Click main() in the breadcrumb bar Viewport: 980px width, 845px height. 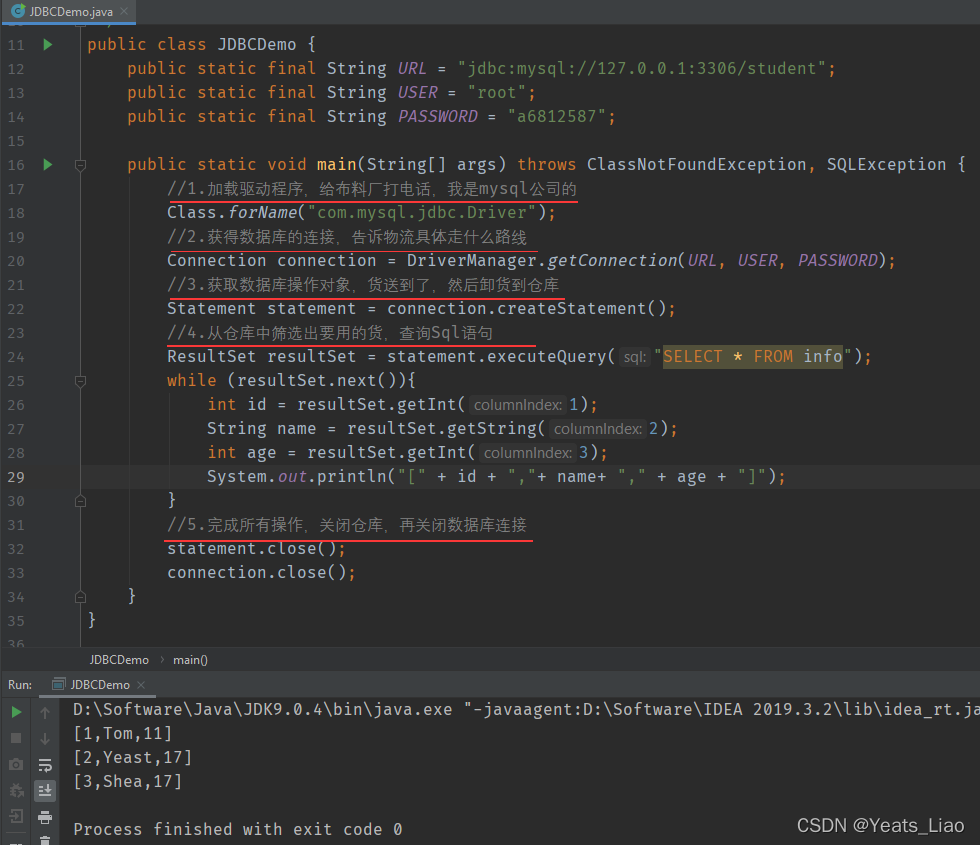click(x=190, y=660)
